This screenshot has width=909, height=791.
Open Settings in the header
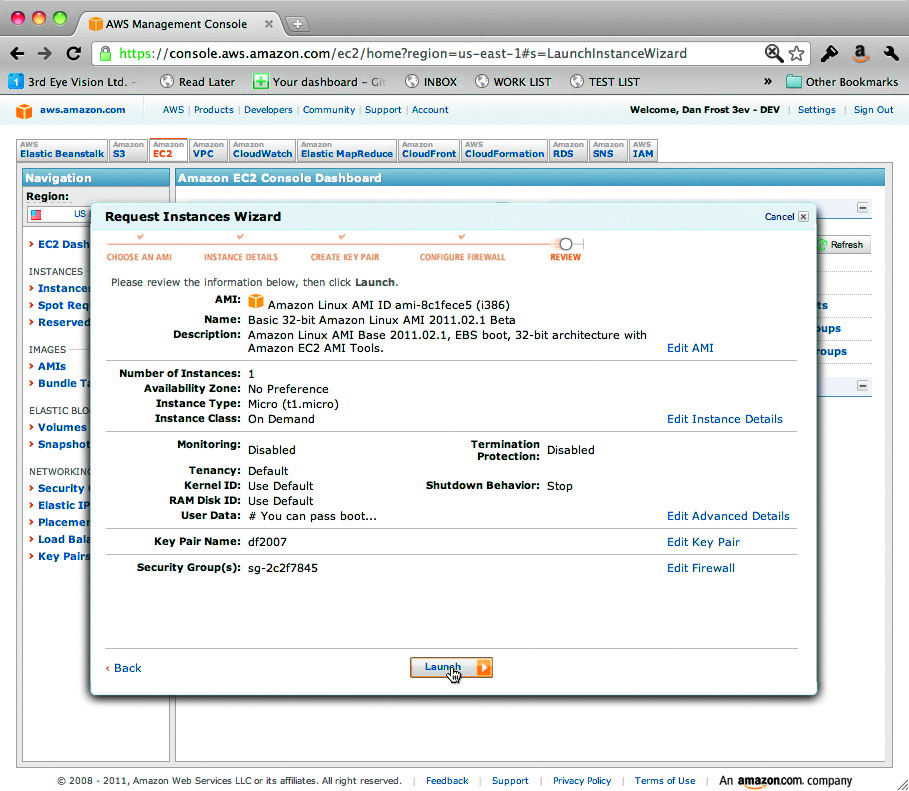(x=816, y=110)
